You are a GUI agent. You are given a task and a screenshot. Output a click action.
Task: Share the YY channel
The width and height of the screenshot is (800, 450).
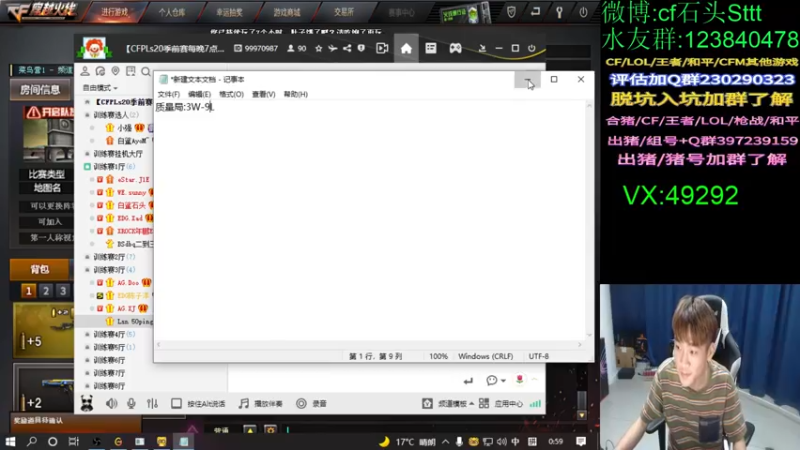pos(347,48)
